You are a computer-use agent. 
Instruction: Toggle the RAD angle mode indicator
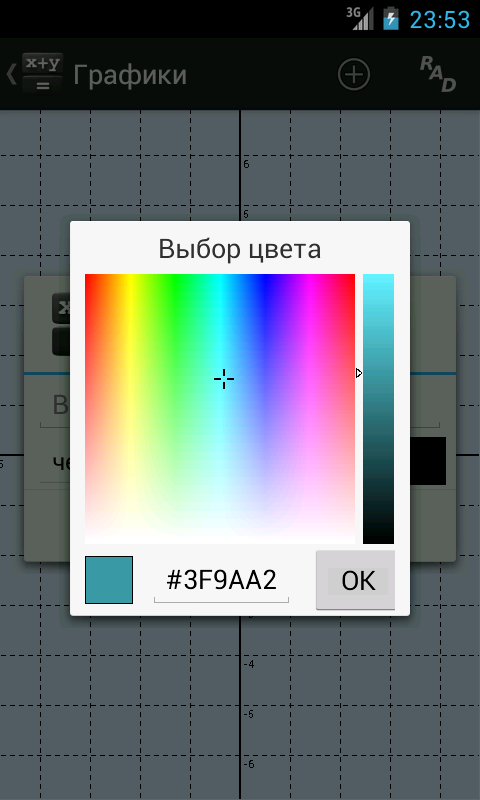point(438,74)
